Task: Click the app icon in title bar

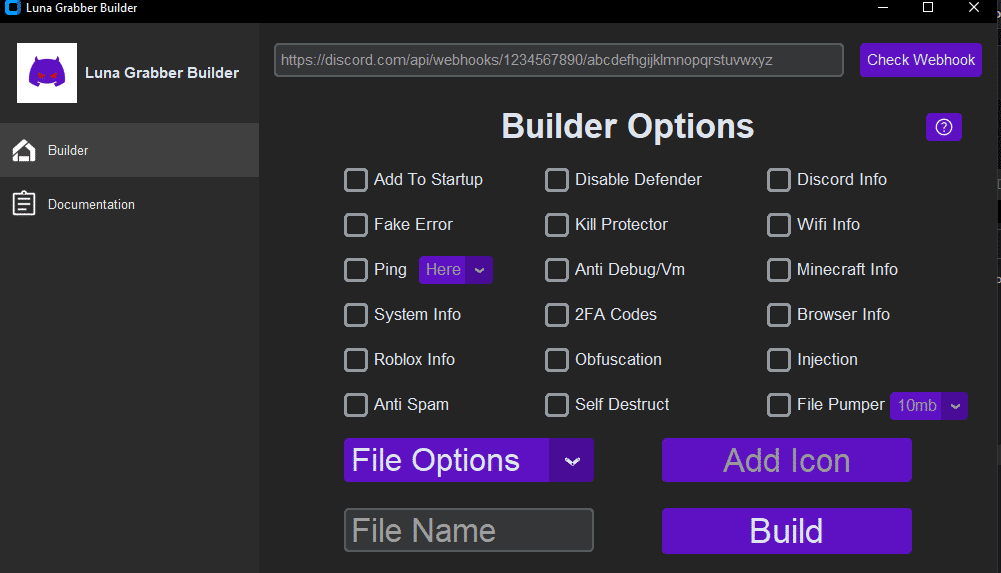Action: point(13,8)
